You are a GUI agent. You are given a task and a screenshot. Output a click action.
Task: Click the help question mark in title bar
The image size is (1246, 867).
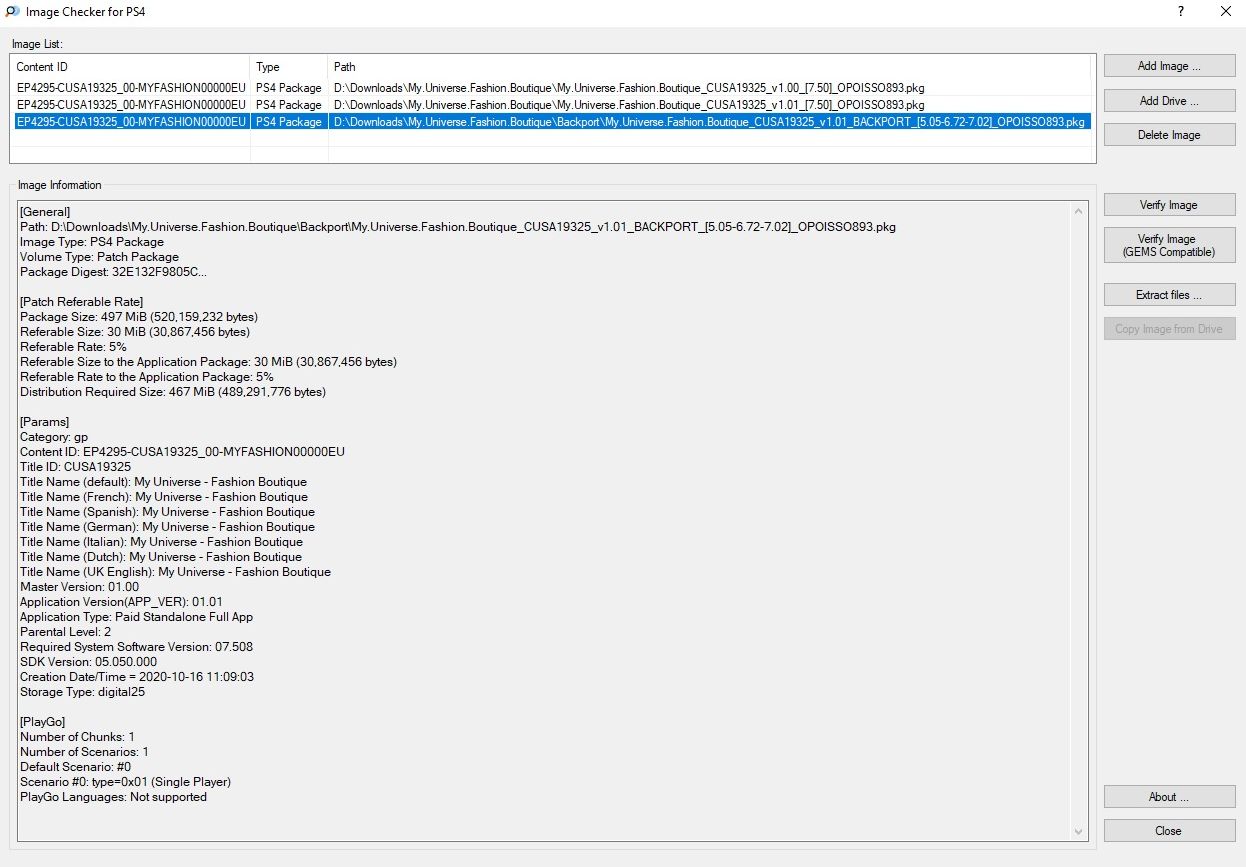1181,12
